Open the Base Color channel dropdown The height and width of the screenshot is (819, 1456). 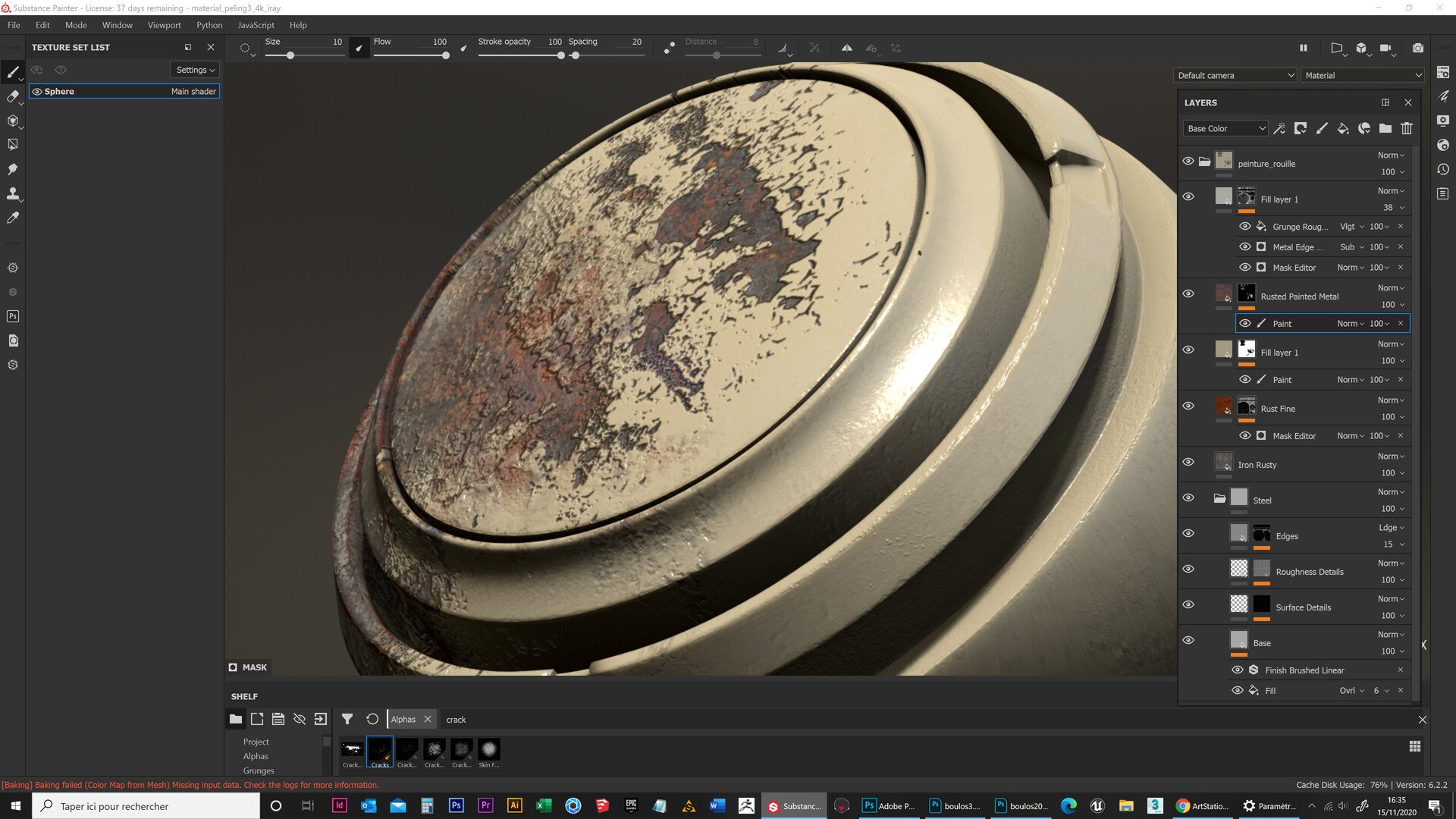[1225, 128]
